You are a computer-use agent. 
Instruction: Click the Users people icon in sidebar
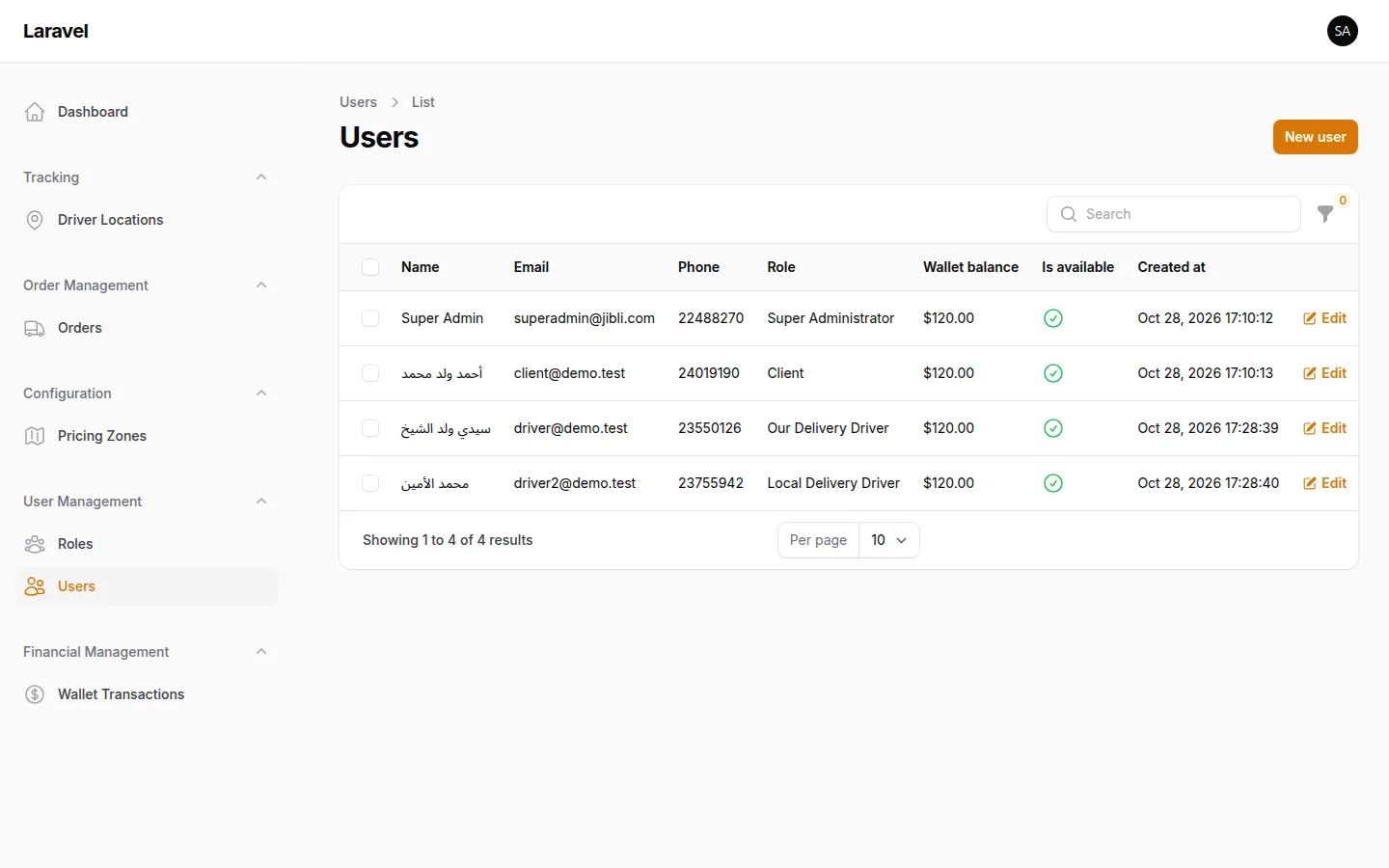[35, 586]
